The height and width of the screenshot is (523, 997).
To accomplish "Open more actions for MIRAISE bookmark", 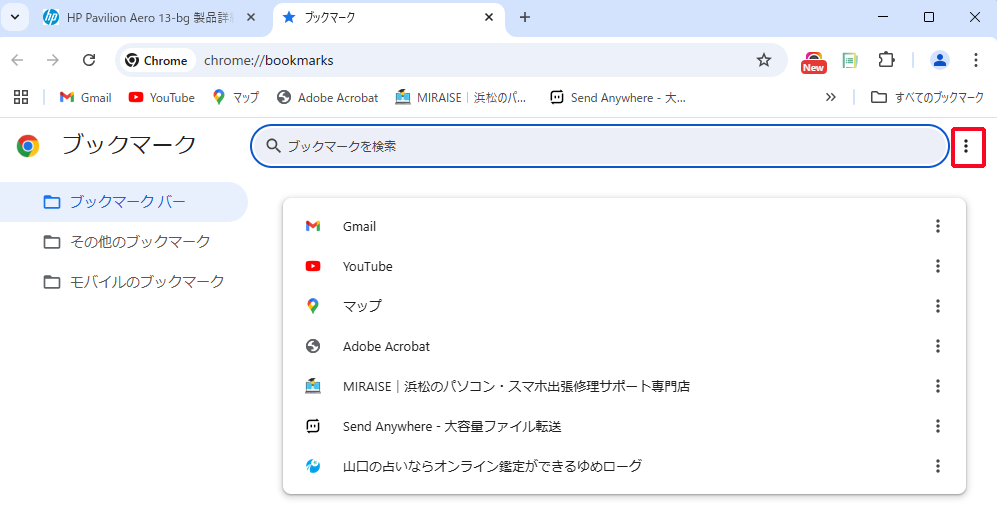I will 937,386.
